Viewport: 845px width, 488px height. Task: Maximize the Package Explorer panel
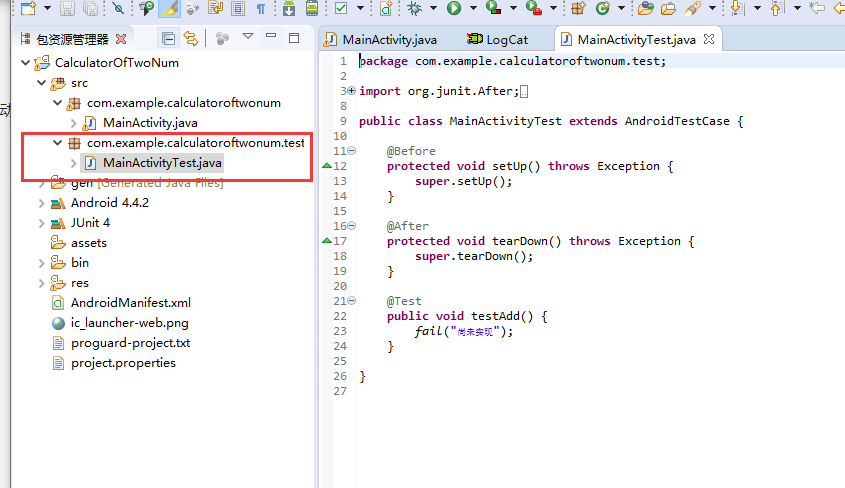point(294,38)
